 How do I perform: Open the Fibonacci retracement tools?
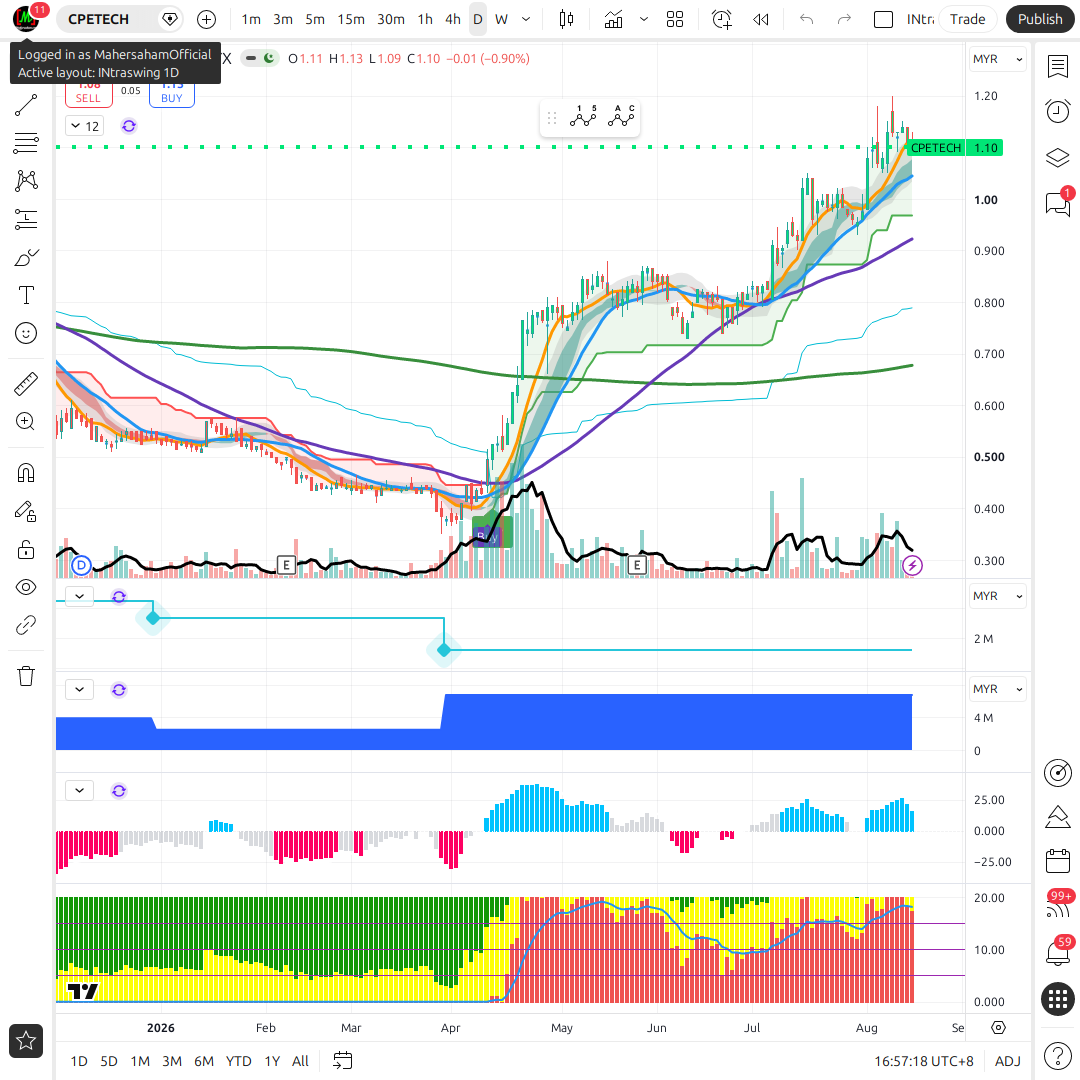26,143
